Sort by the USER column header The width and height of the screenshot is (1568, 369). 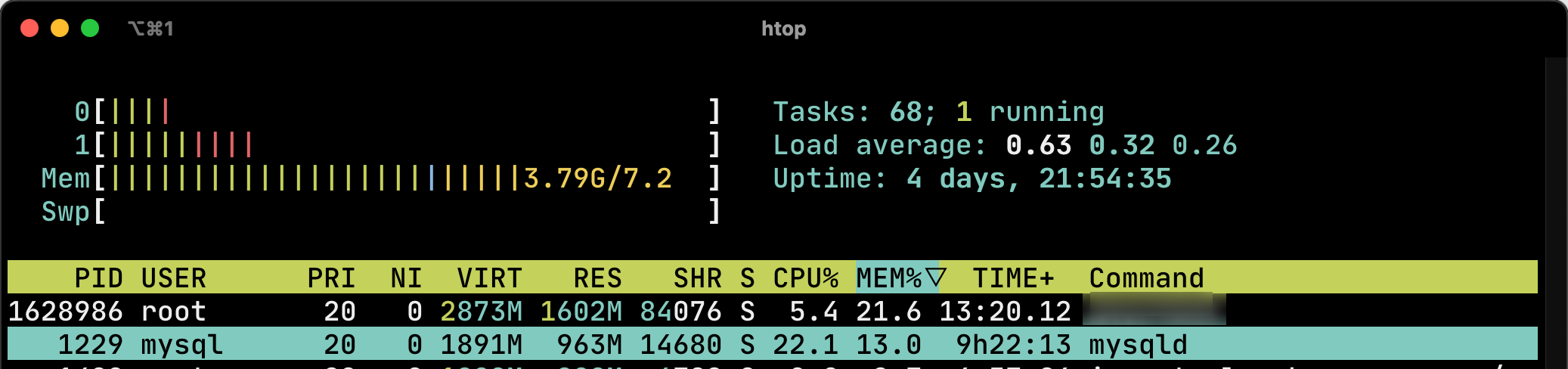point(173,278)
